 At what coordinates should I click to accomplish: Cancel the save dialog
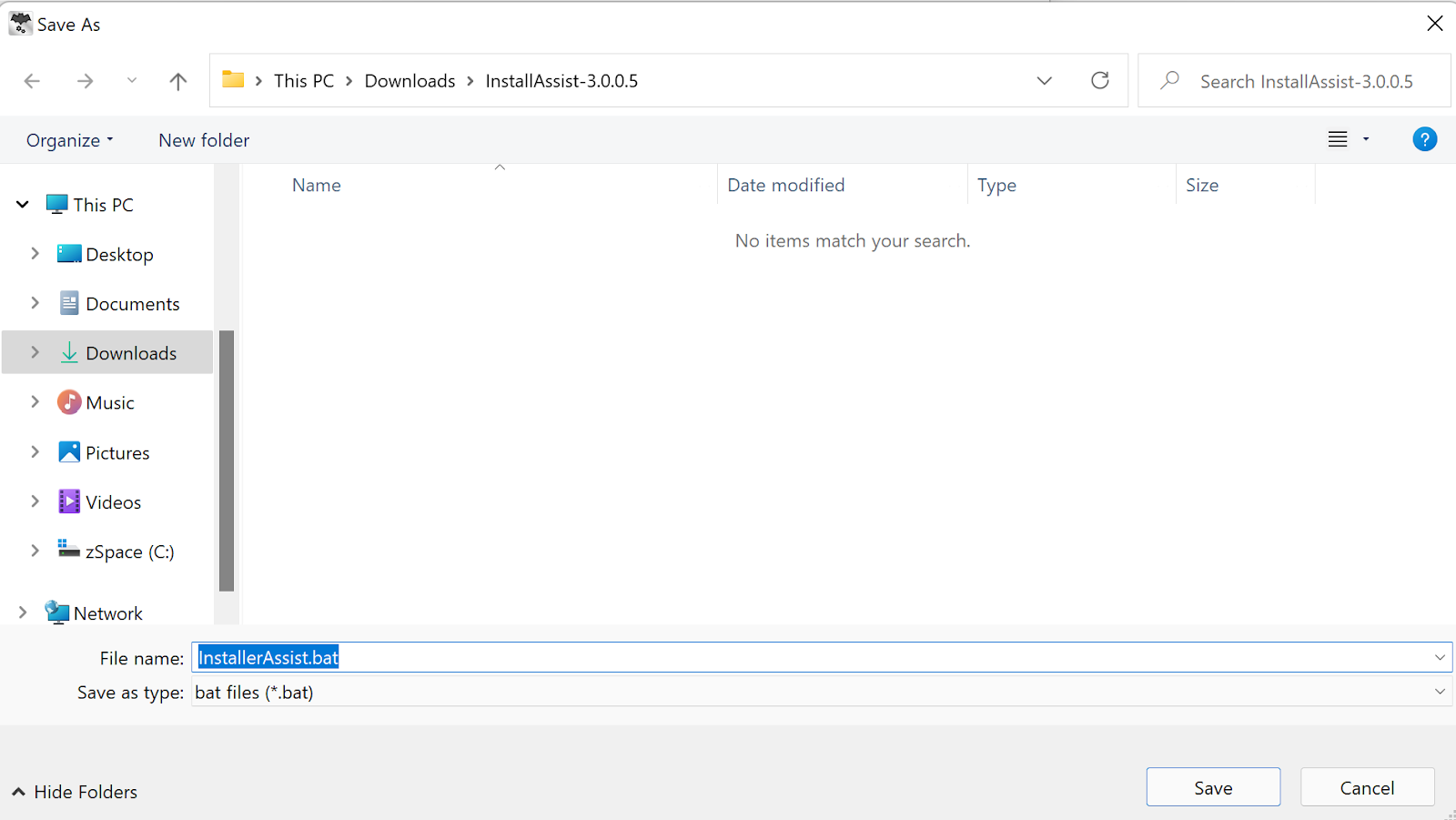pos(1367,786)
